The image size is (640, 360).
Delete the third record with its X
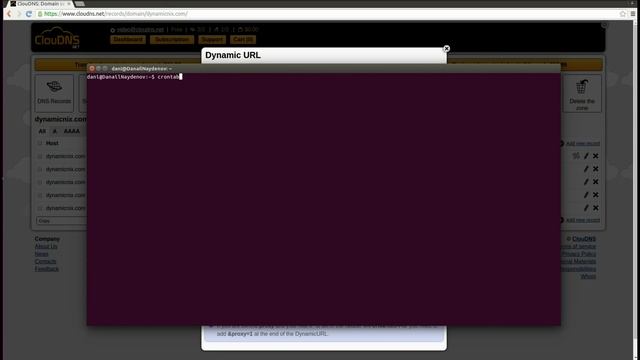click(x=596, y=182)
